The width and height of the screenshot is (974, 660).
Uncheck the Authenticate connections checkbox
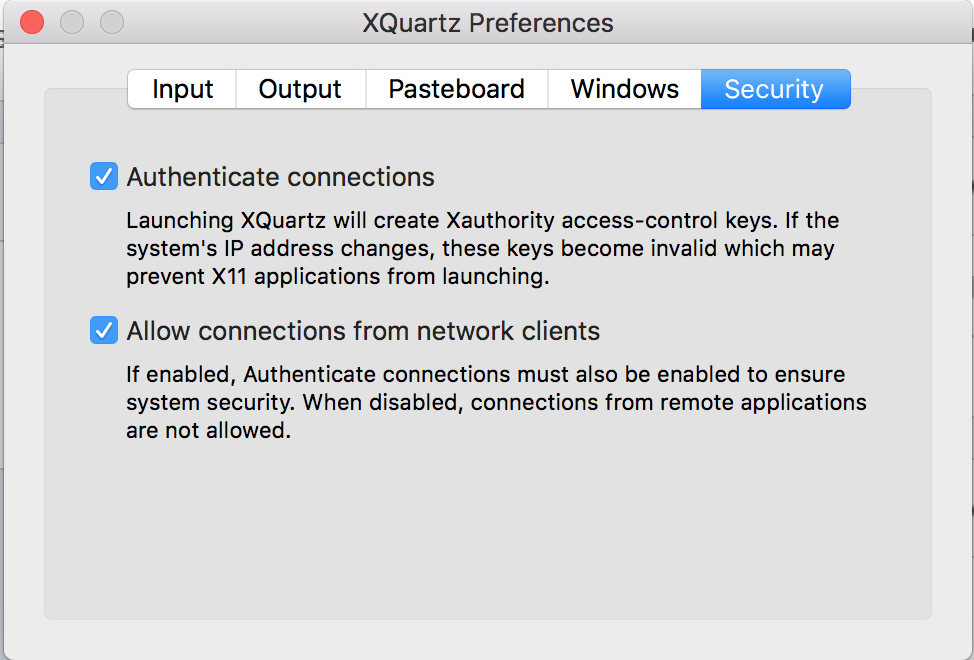pos(104,177)
